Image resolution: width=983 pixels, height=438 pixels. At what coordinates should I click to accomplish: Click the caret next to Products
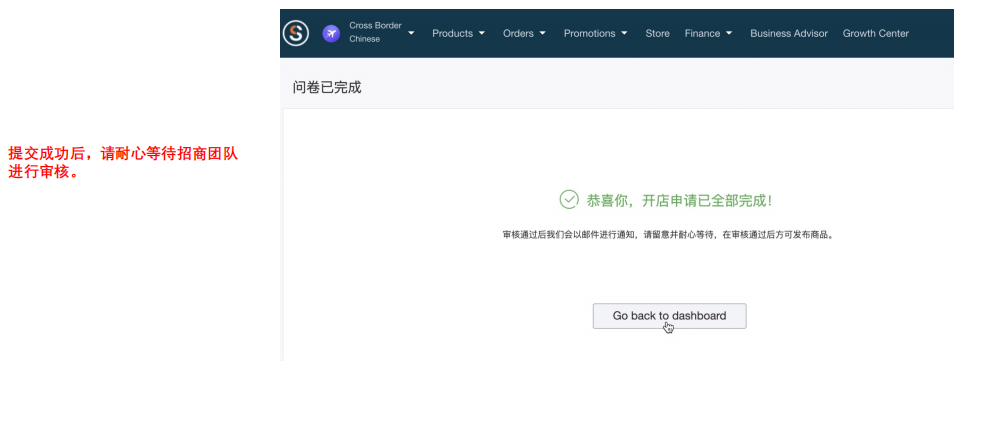[x=482, y=33]
